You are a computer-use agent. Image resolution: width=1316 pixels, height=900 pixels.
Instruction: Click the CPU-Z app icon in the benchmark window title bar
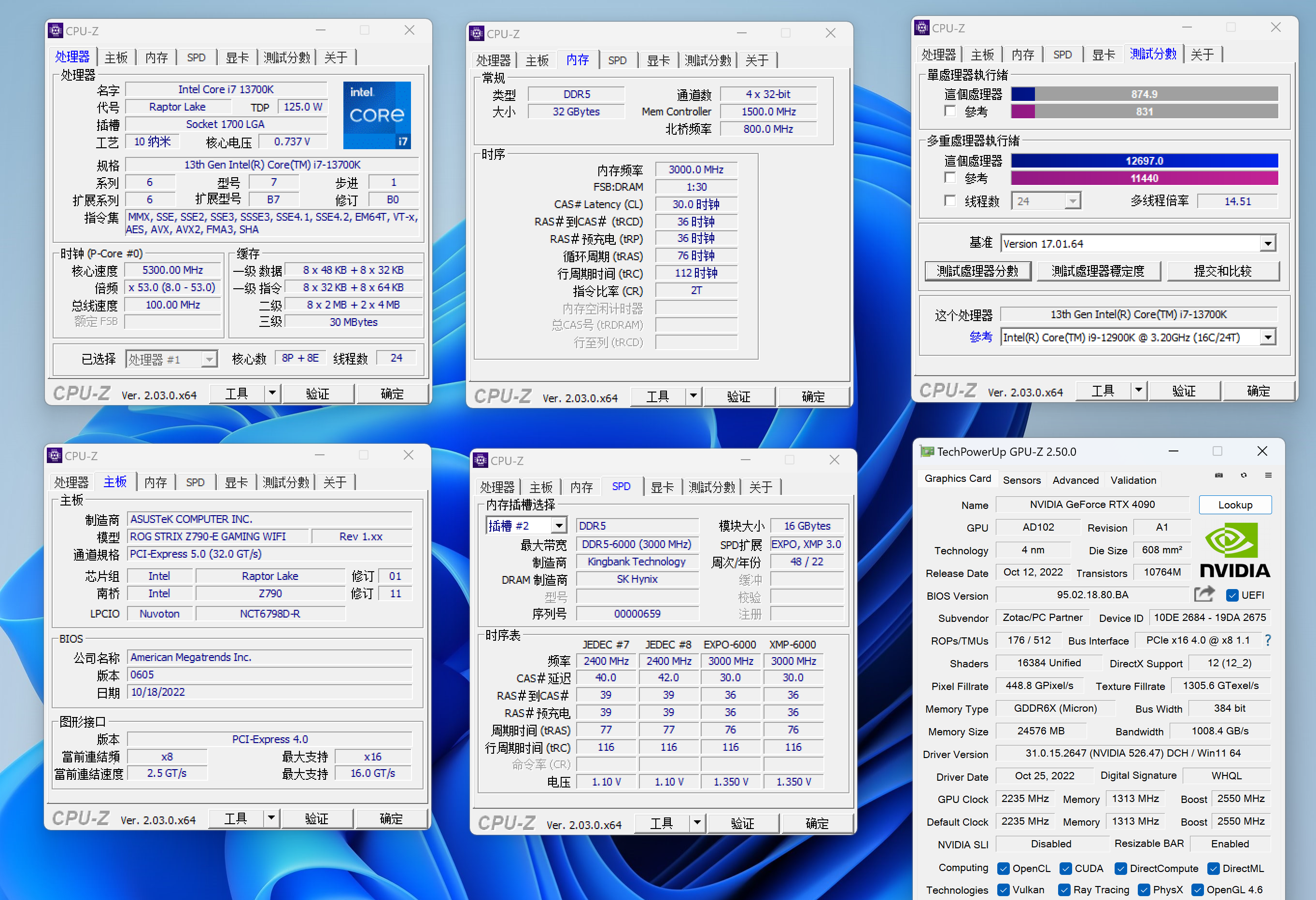click(x=922, y=27)
